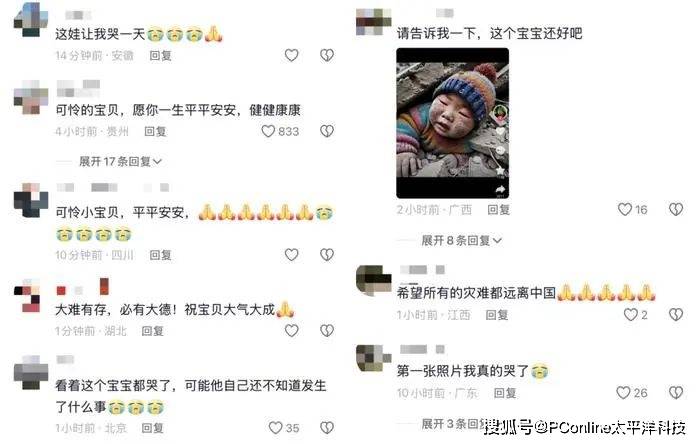Tap the heart showing 35 likes
The image size is (700, 444).
click(x=275, y=428)
